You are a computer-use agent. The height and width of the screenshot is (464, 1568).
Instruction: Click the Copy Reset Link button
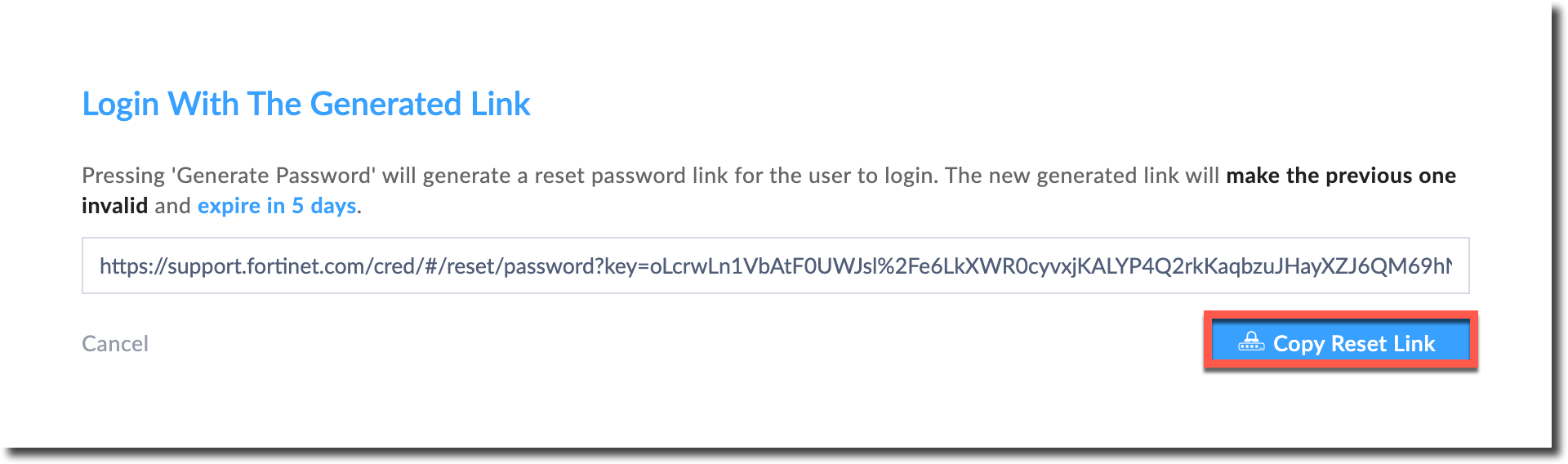tap(1340, 341)
